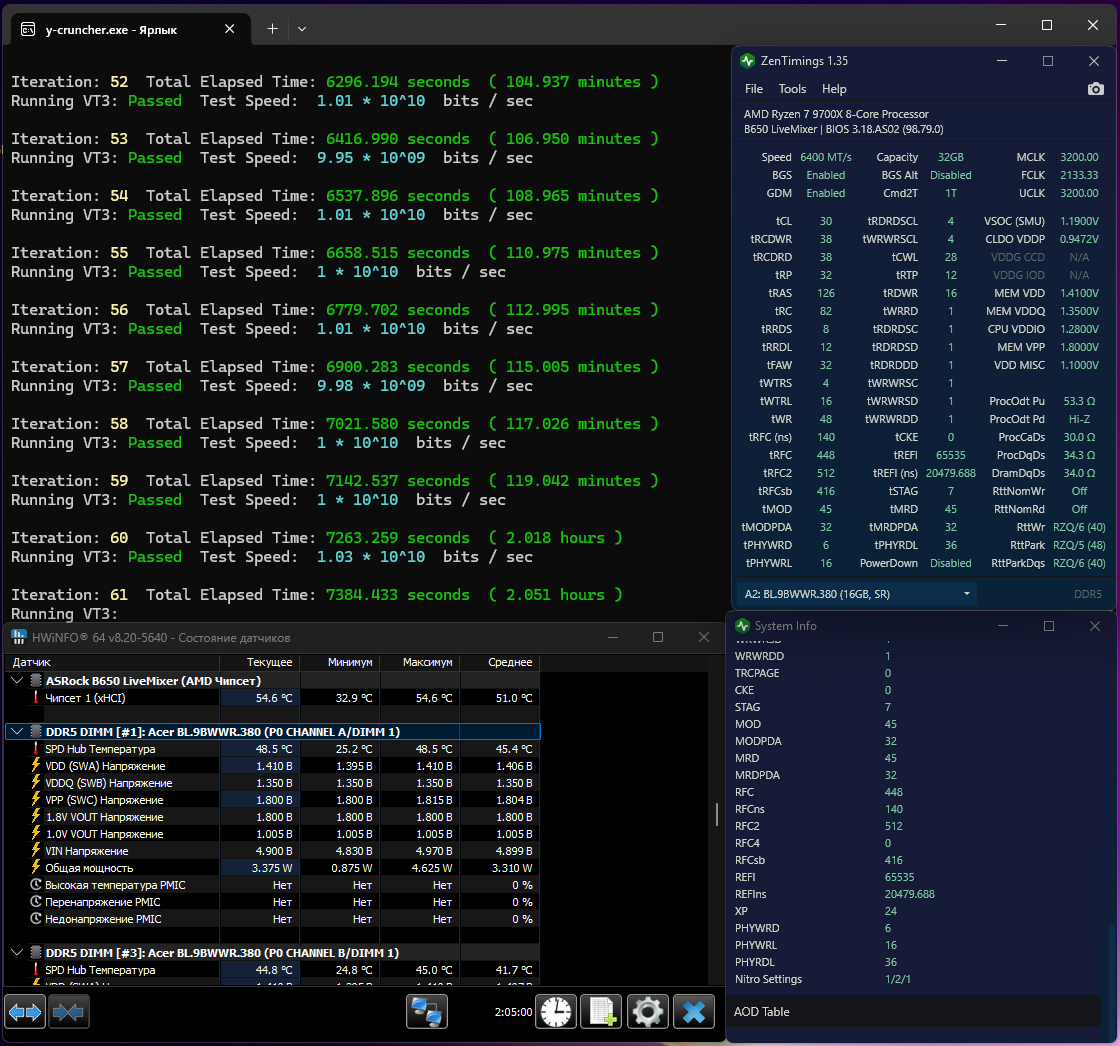
Task: Select the Чипсет 1 (xHCI) sensor row
Action: pos(272,698)
